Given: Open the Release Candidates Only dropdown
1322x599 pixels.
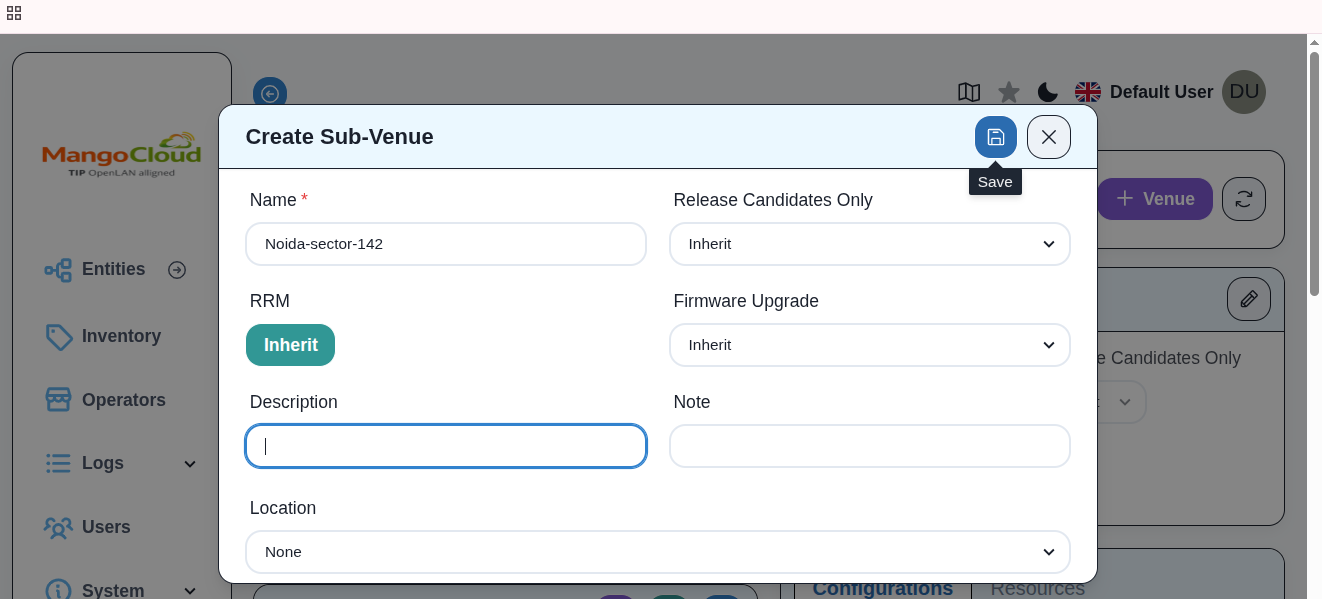Looking at the screenshot, I should 869,244.
